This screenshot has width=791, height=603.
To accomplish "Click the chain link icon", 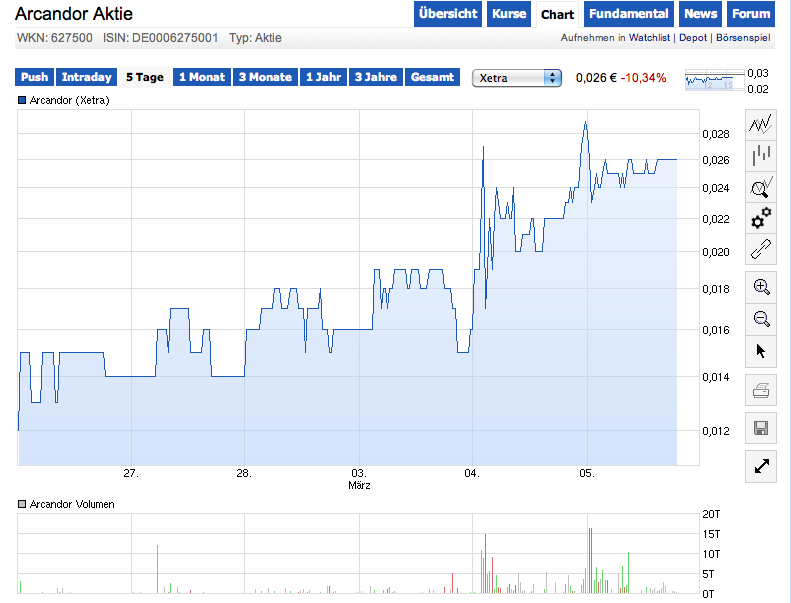I will [761, 249].
